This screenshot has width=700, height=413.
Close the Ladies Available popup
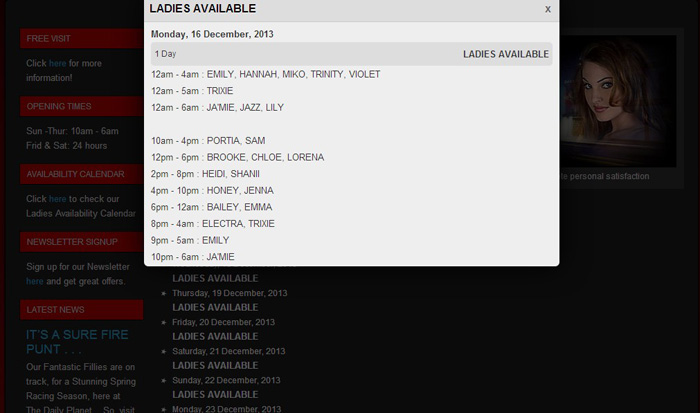(548, 9)
